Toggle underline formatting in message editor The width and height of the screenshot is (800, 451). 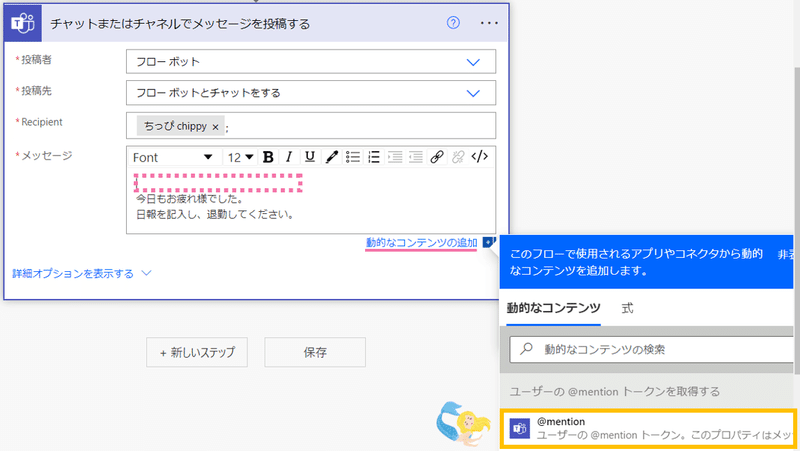[310, 157]
